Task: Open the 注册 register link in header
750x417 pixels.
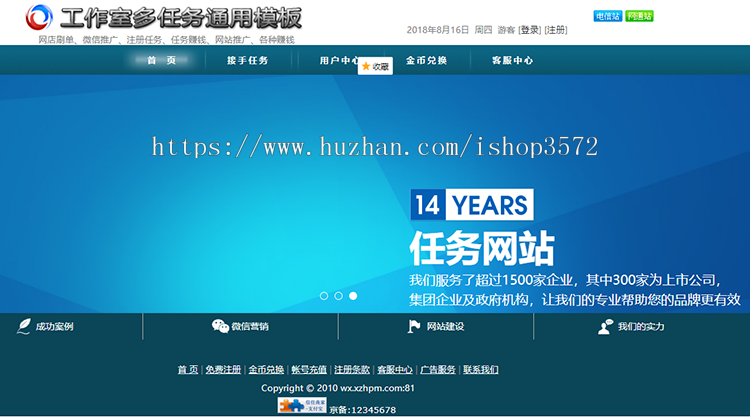Action: tap(556, 30)
